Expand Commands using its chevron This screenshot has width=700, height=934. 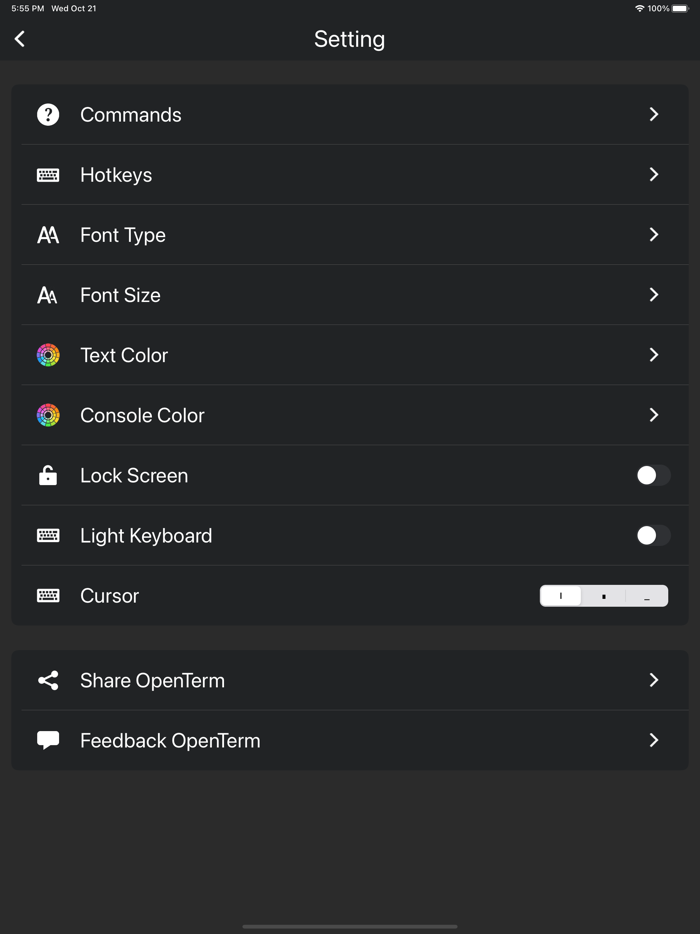tap(654, 115)
